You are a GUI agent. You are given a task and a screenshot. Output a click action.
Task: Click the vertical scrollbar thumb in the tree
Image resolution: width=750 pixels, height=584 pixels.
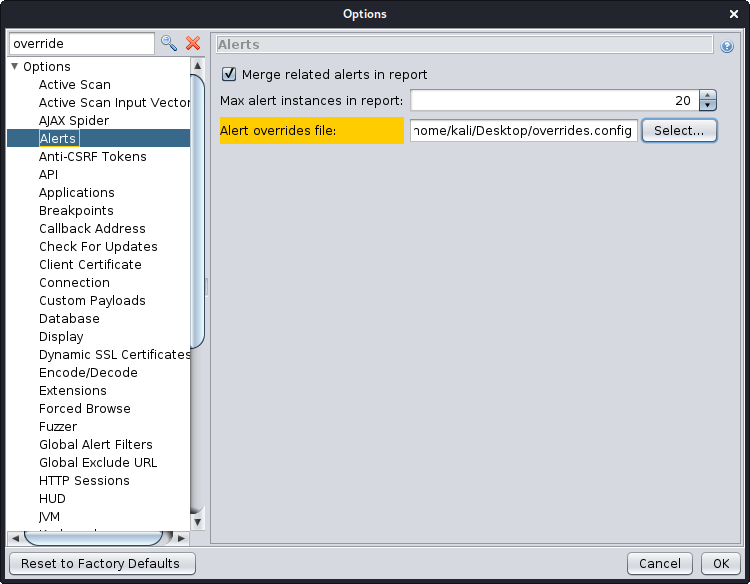click(198, 210)
